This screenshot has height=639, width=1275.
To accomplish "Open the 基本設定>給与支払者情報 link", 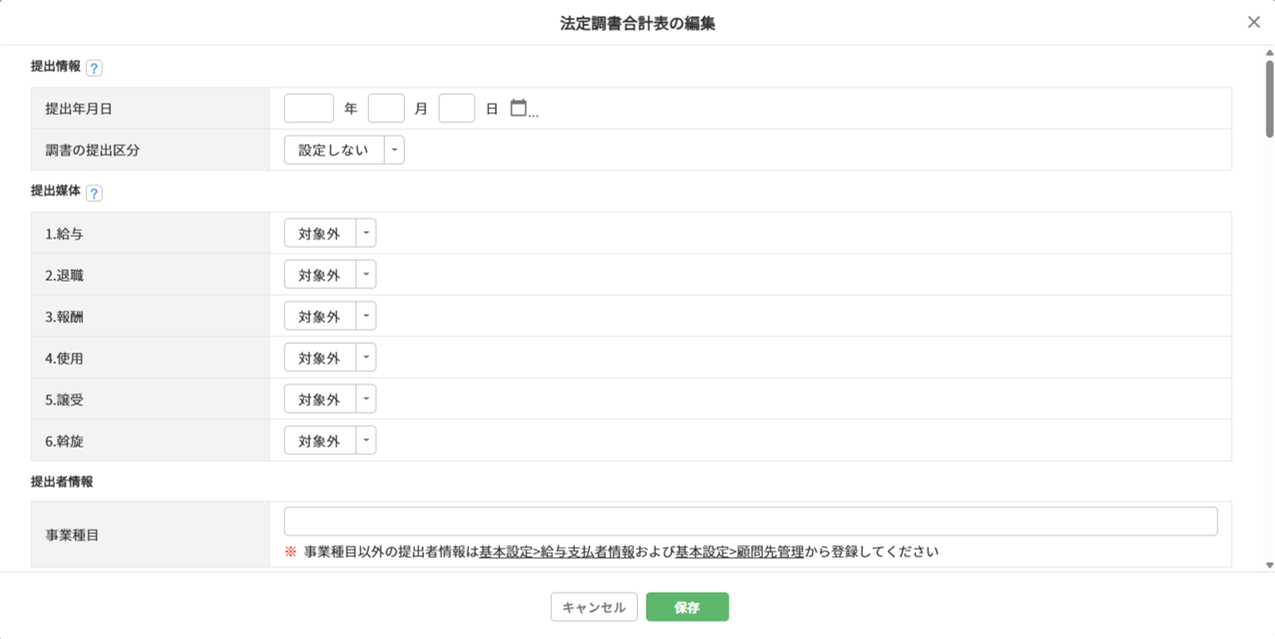I will 557,551.
